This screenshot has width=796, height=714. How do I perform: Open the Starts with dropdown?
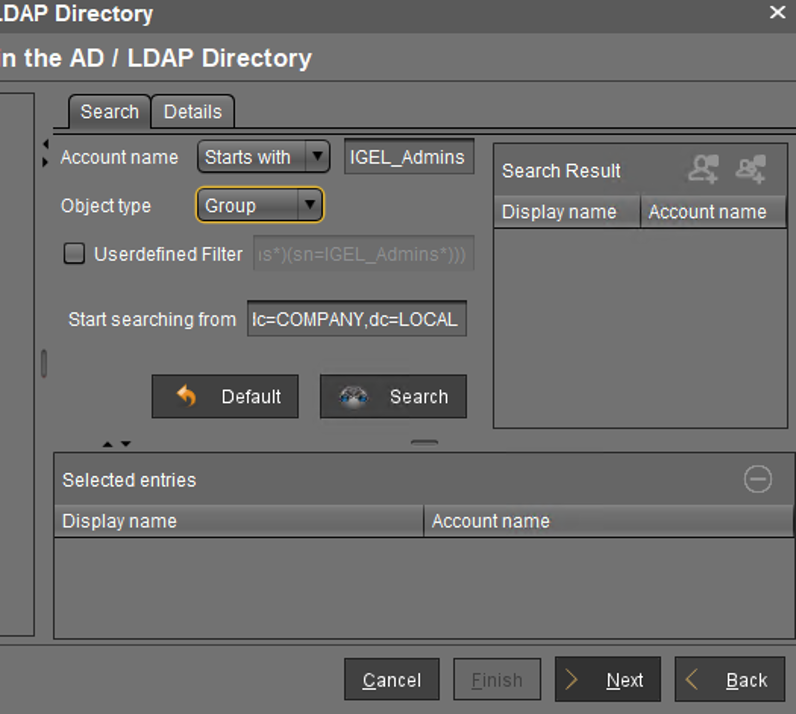pos(263,157)
